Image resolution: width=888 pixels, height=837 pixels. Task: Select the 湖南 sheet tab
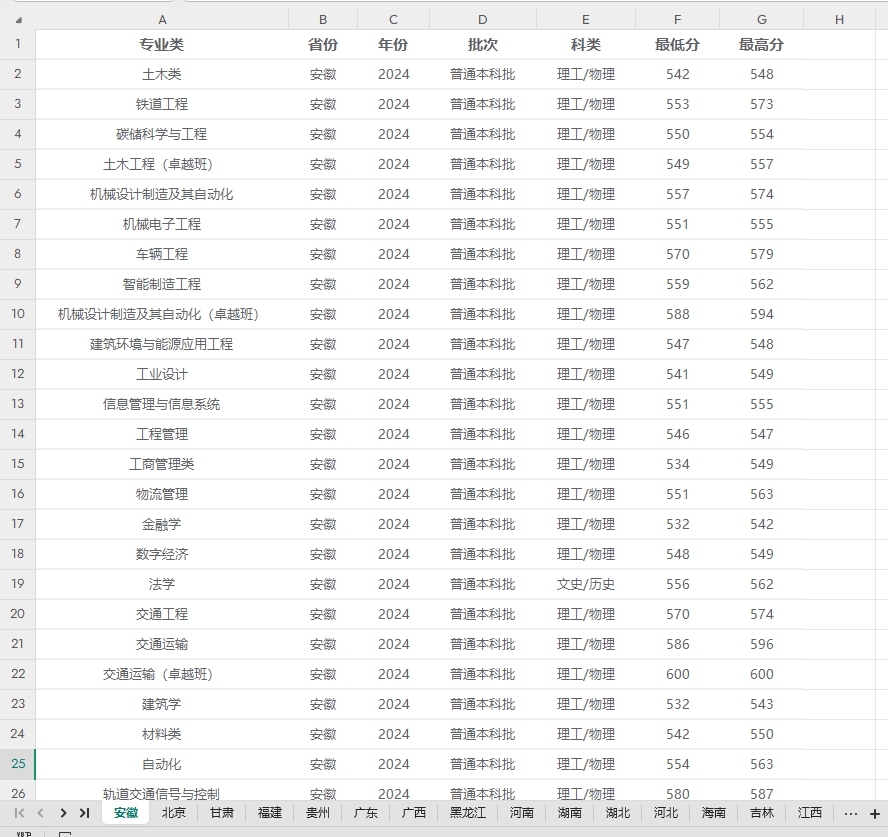pos(570,813)
